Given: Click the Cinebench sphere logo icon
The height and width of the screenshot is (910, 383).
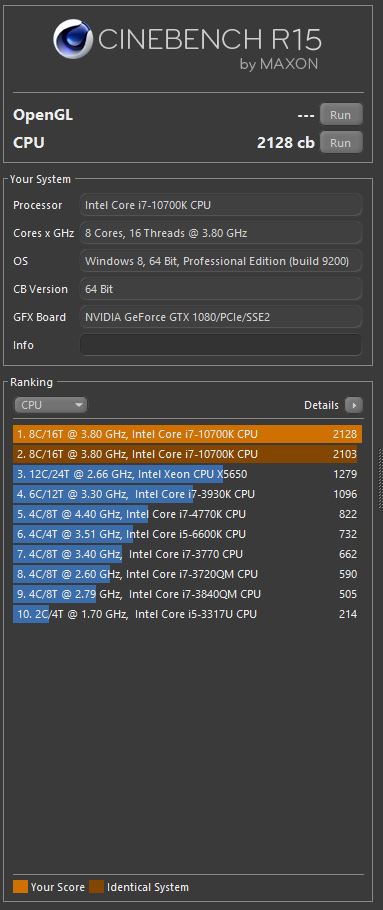Looking at the screenshot, I should (x=73, y=39).
